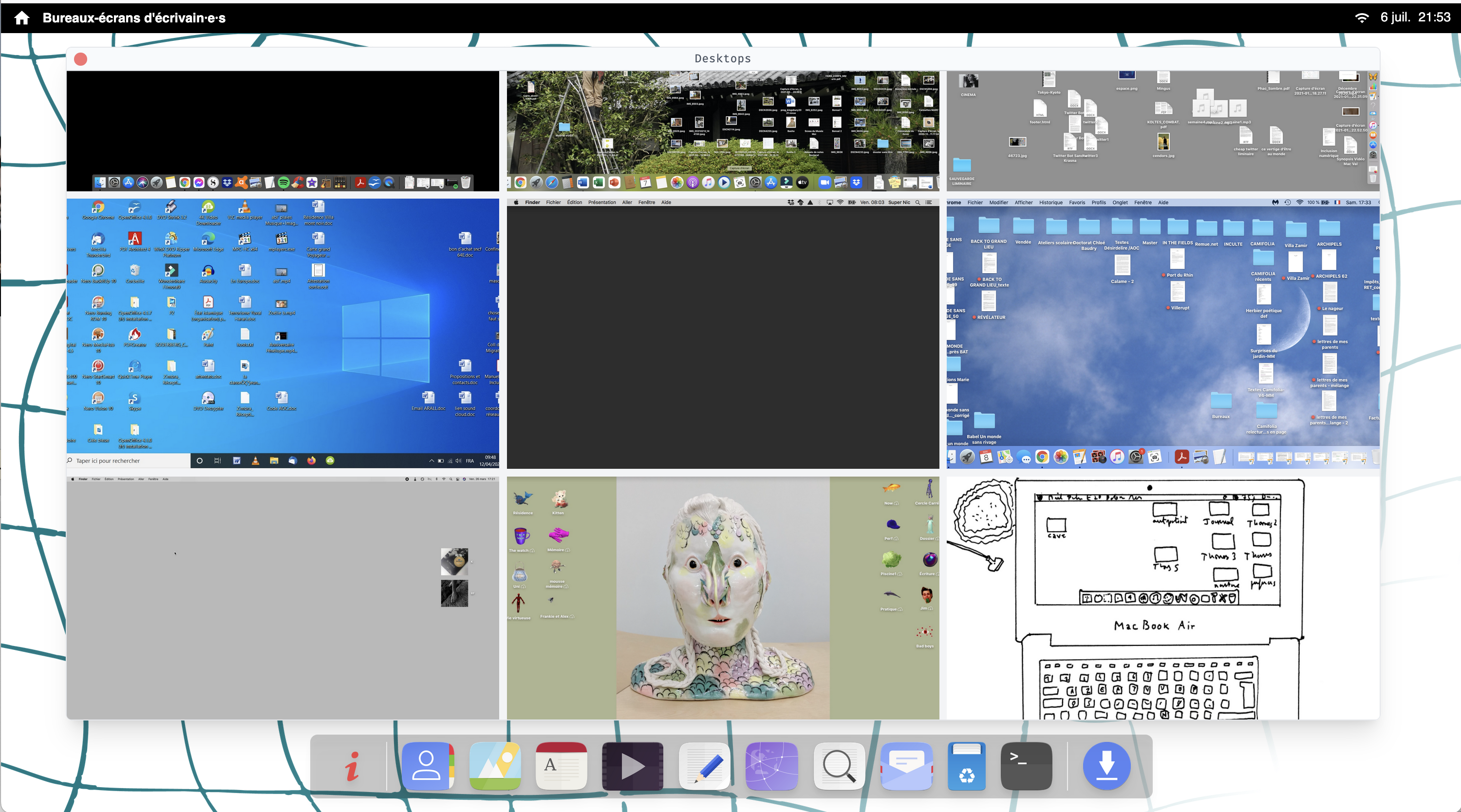Open the Contacts app from the dock
Screen dimensions: 1461x812
(428, 766)
